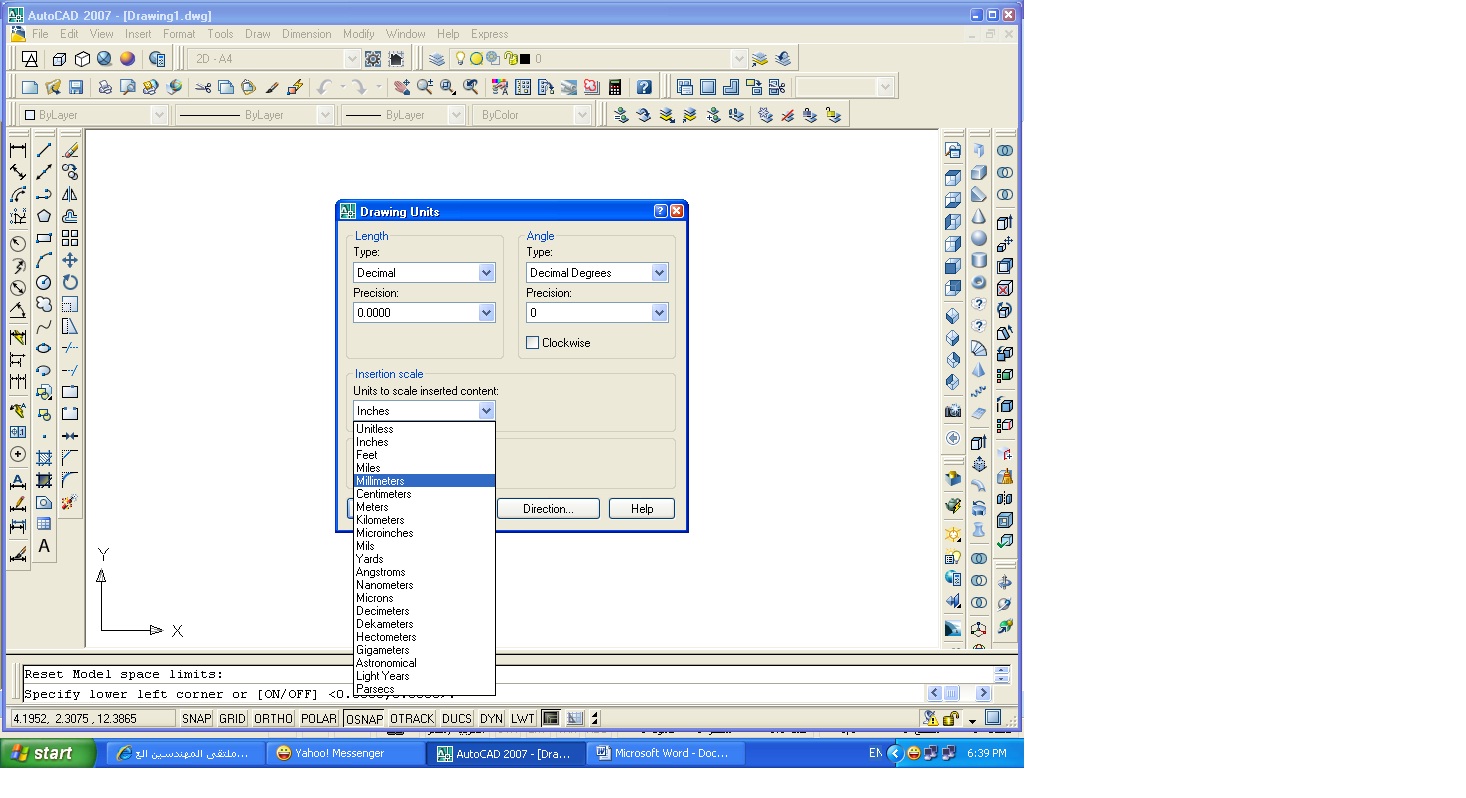Select the Mirror tool
The image size is (1466, 798).
tap(70, 194)
